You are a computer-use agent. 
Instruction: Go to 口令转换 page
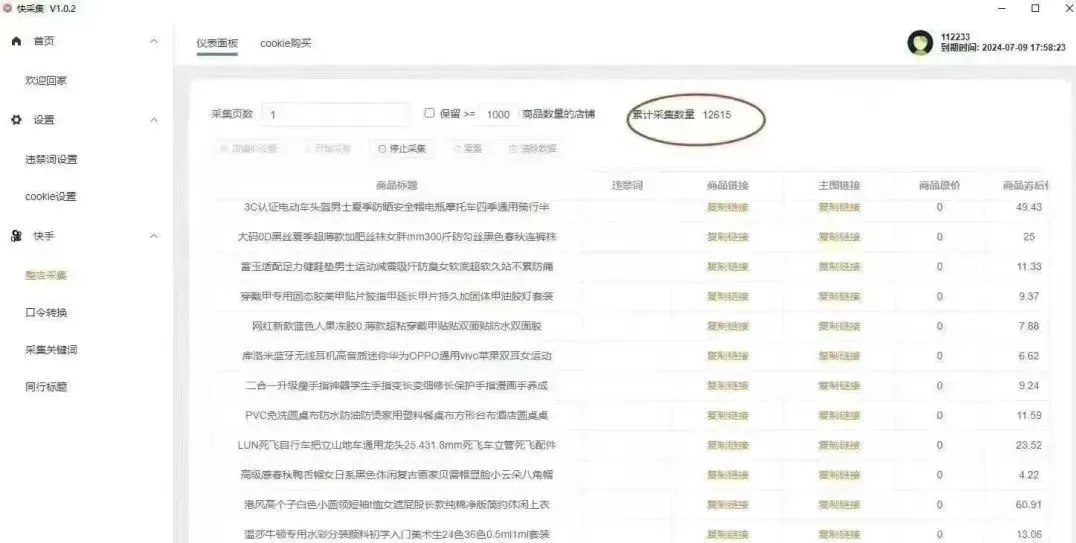pyautogui.click(x=46, y=313)
